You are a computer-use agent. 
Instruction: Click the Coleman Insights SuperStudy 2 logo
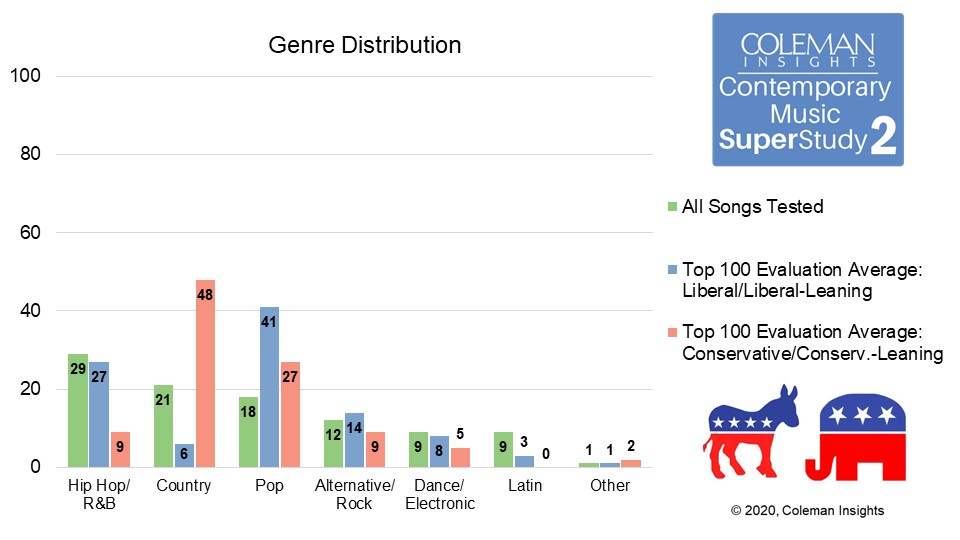807,90
